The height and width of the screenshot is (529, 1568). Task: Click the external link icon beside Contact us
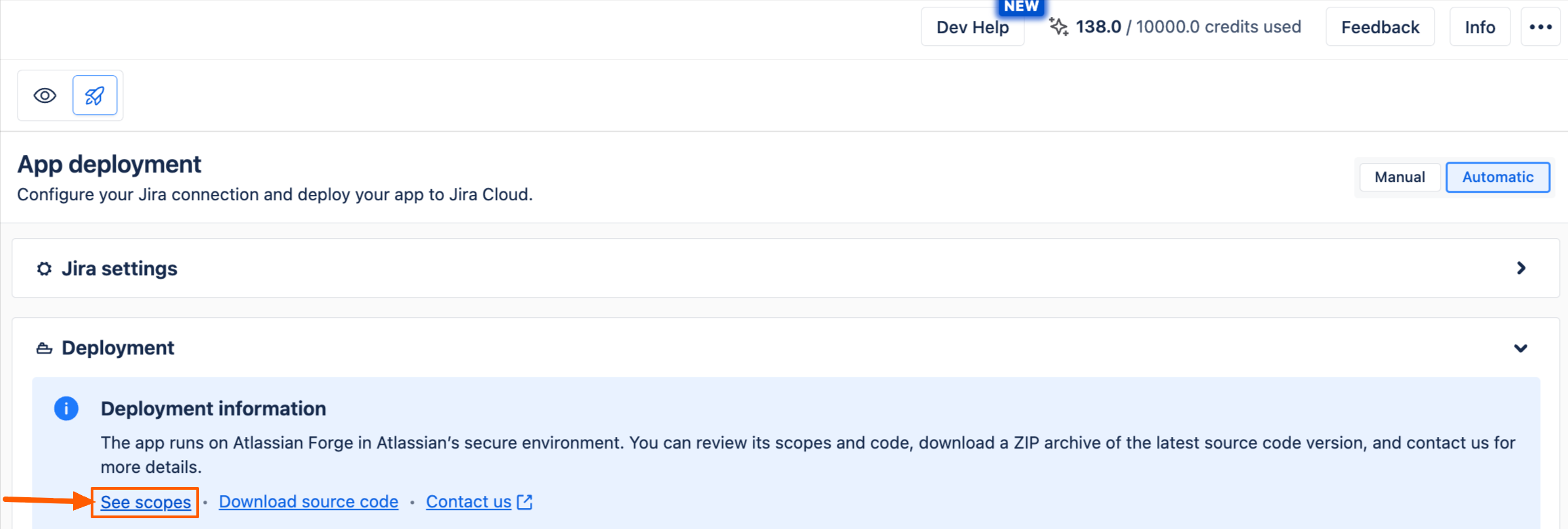(525, 502)
